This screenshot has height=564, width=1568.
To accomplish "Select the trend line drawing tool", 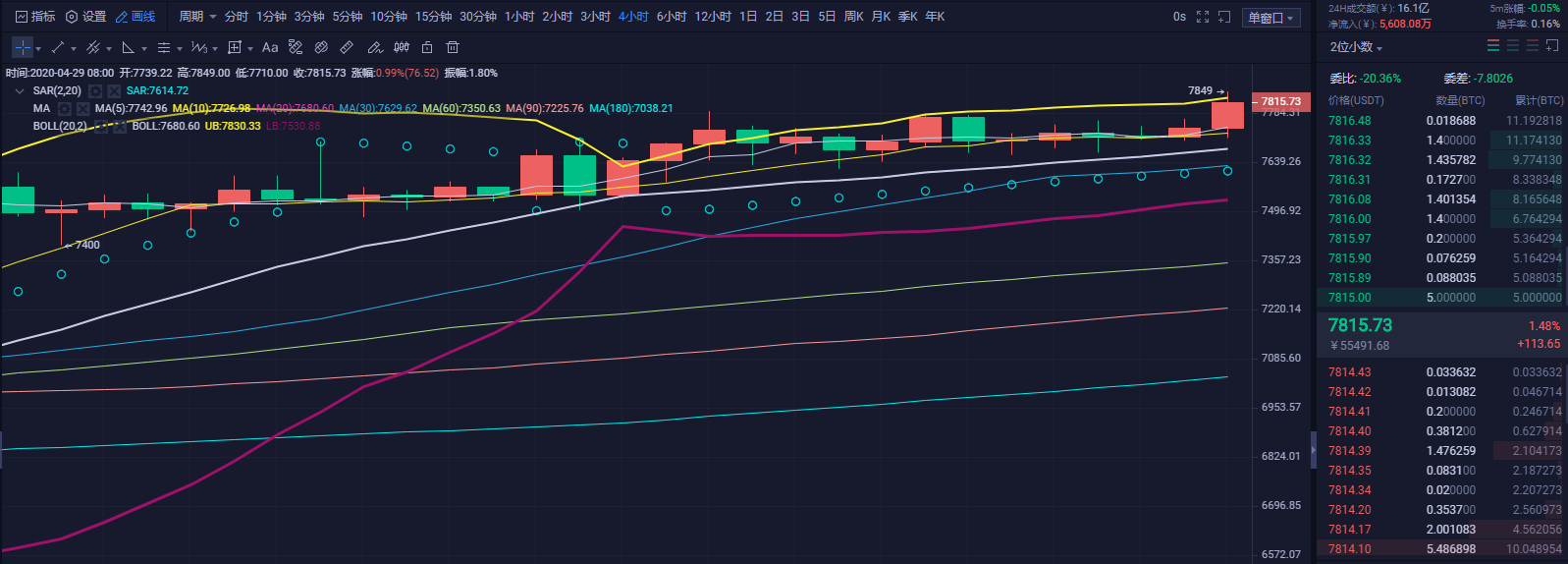I will (58, 47).
